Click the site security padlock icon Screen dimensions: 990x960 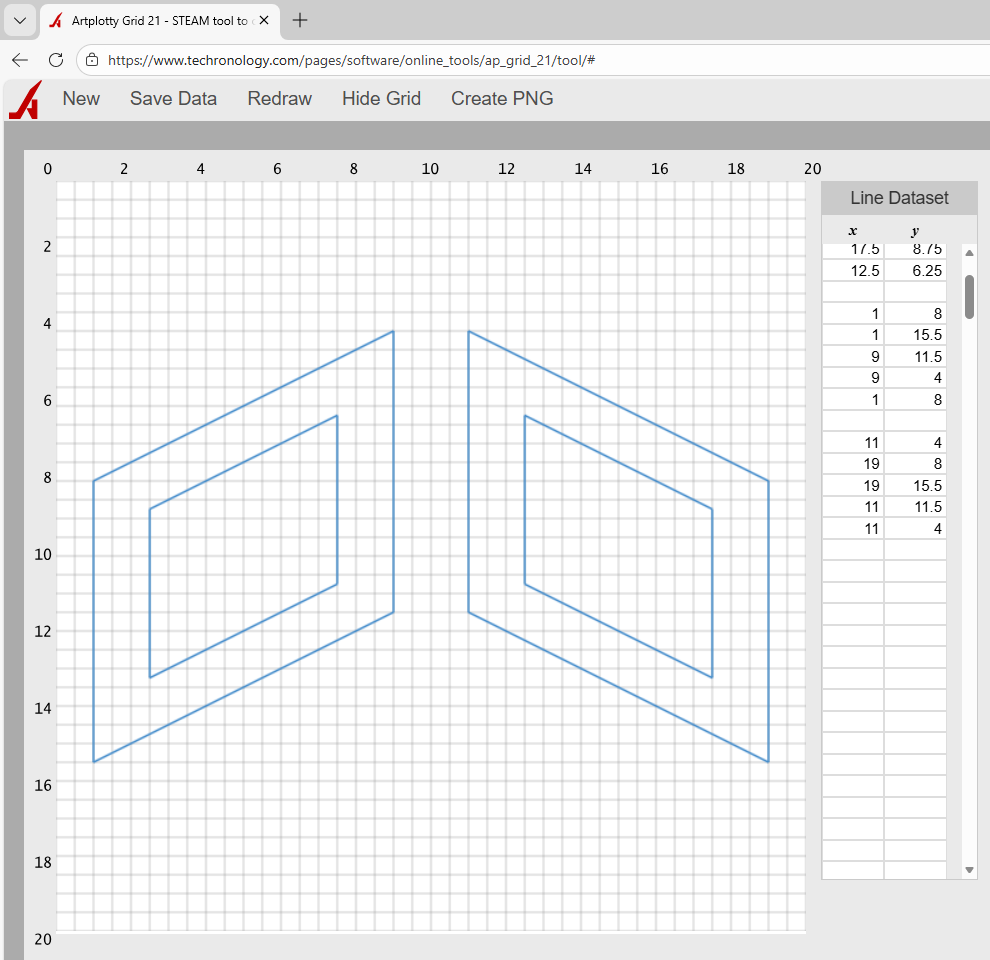point(91,60)
